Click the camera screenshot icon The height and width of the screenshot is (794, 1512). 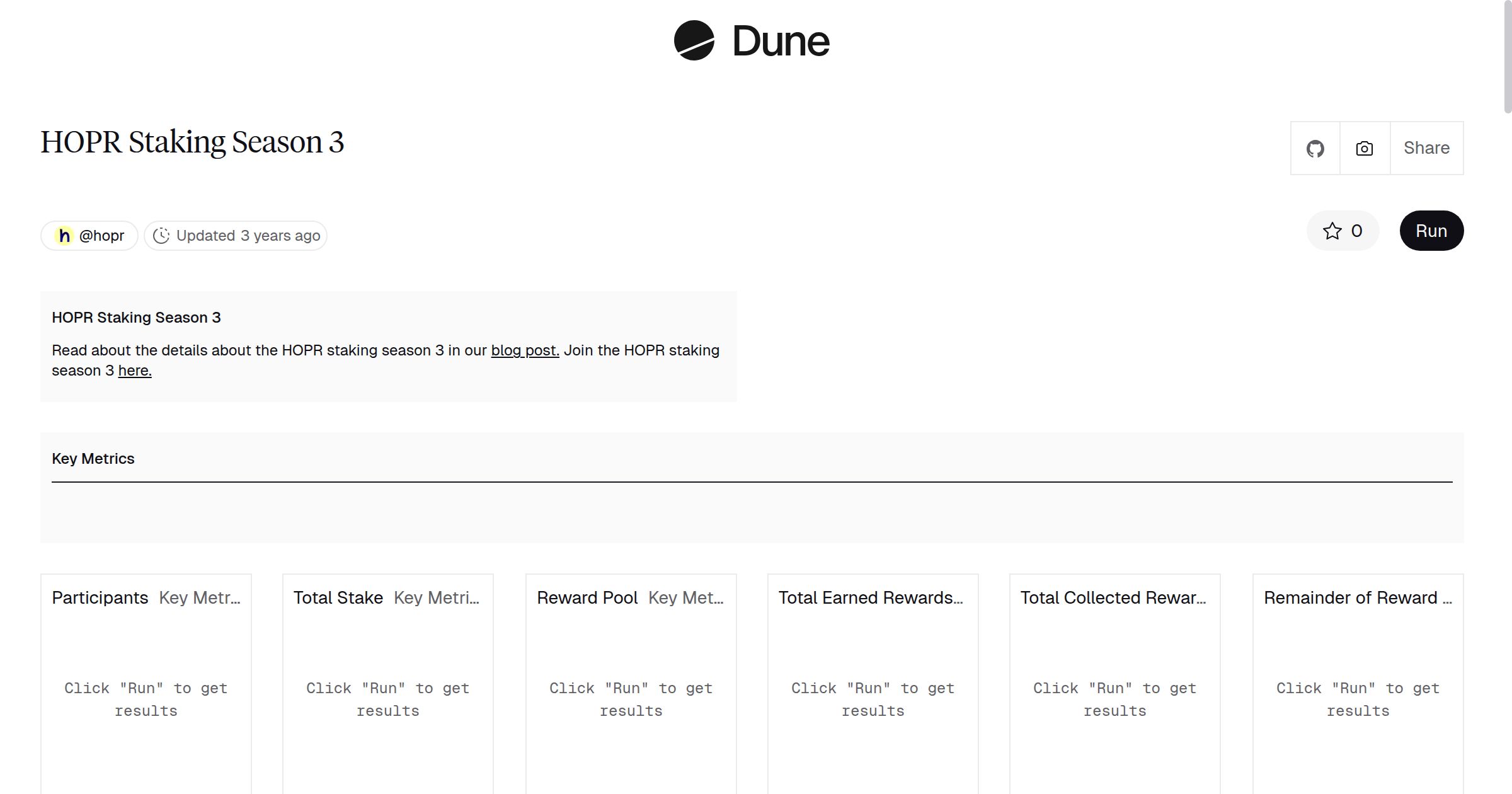click(x=1364, y=149)
